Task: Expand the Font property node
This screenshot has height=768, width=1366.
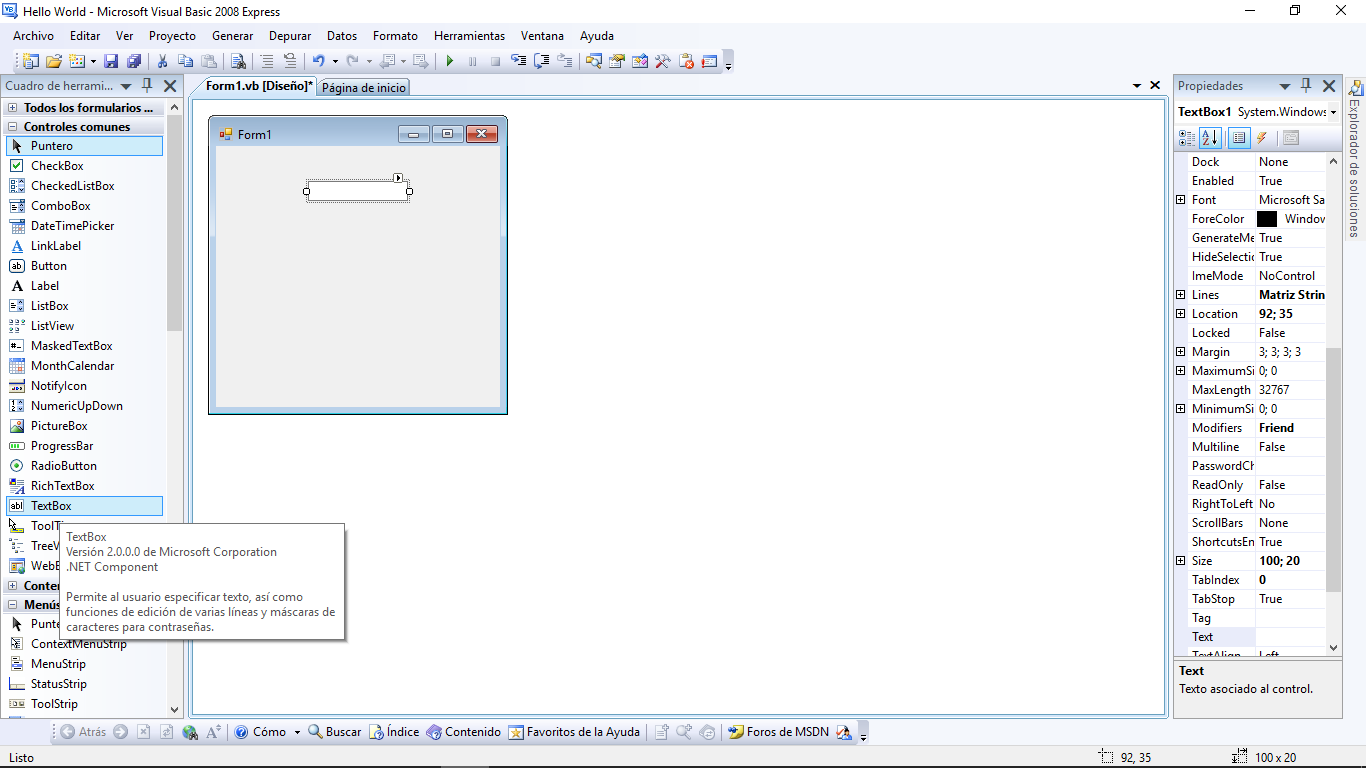Action: (1181, 200)
